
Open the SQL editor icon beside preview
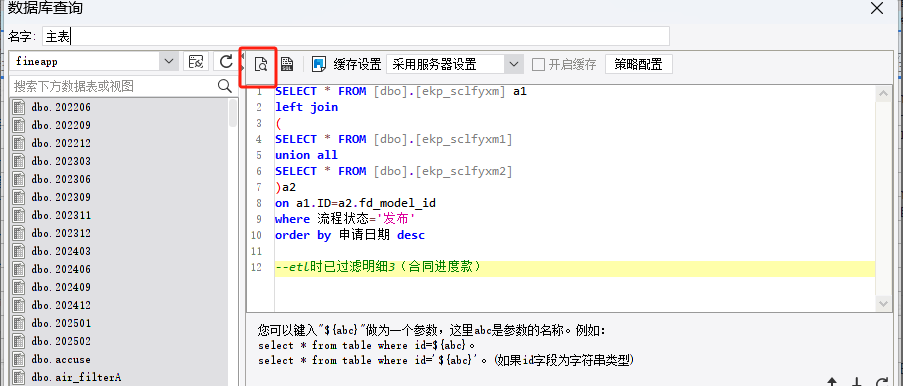(287, 64)
